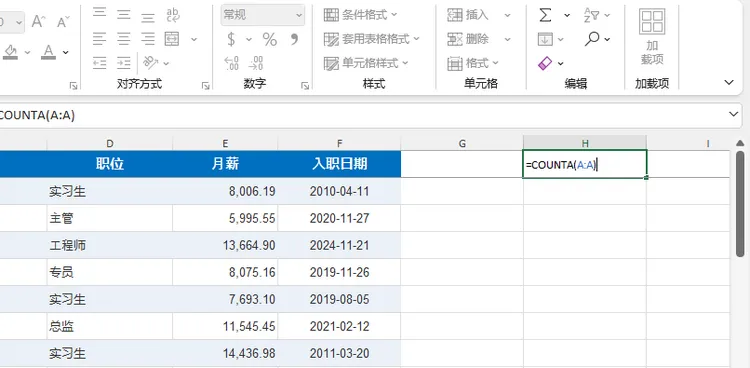Click Find and Select magnifier
This screenshot has height=368, width=750.
pos(592,39)
